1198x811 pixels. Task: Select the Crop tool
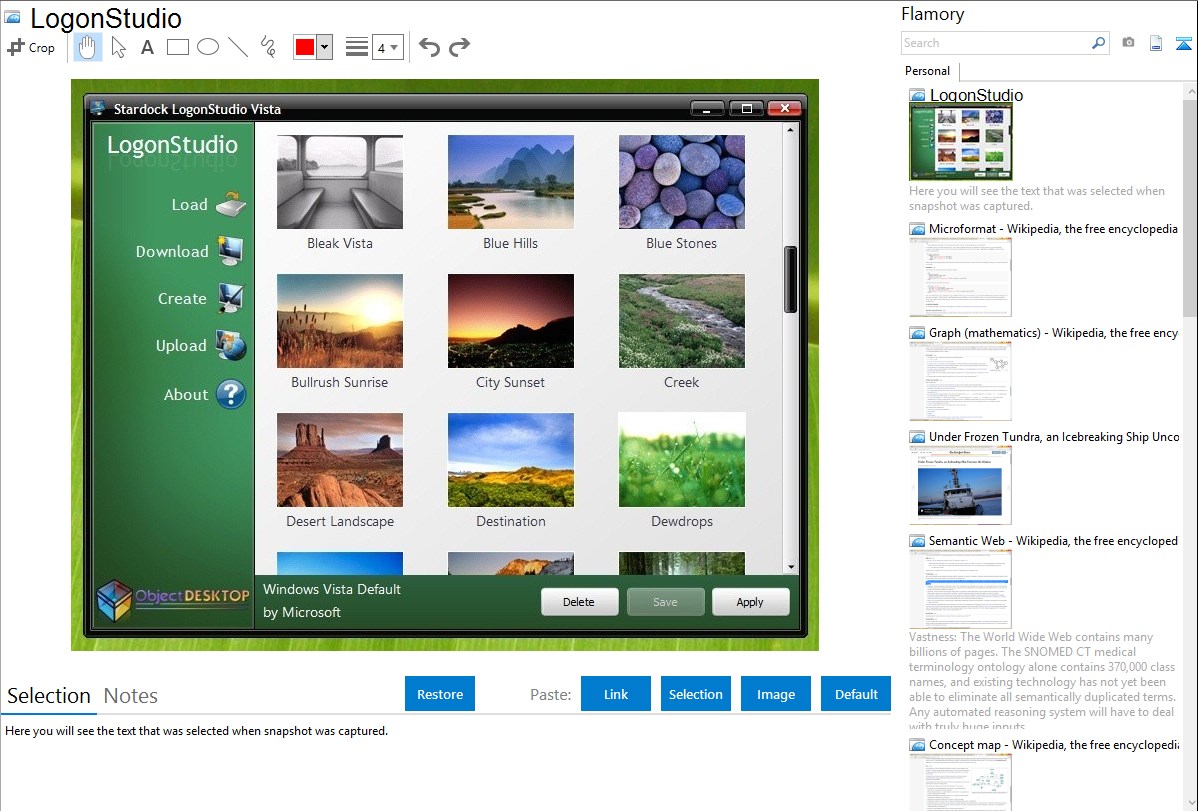coord(31,47)
